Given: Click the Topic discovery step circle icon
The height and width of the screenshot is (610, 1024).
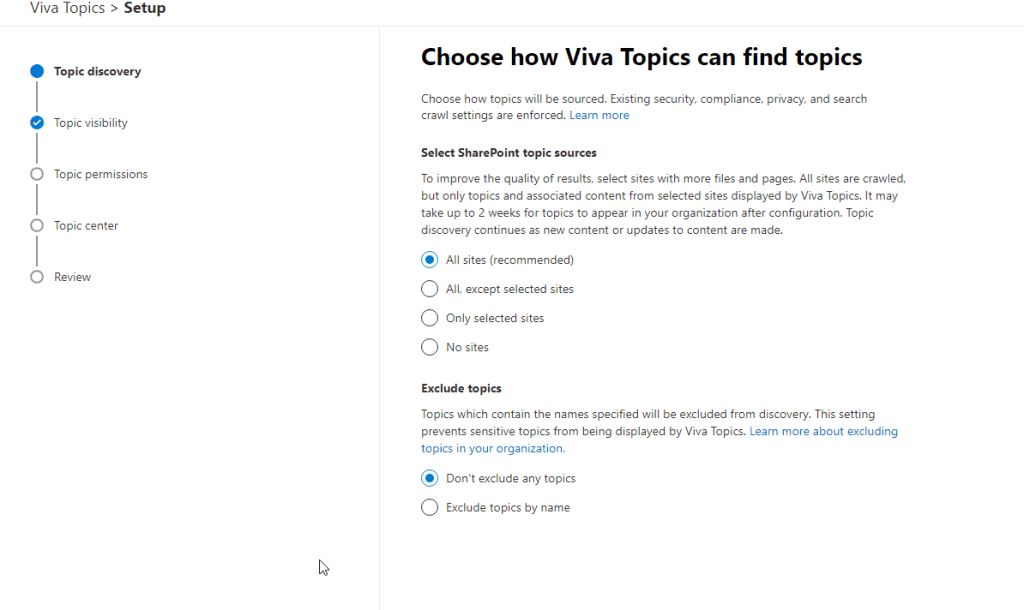Looking at the screenshot, I should (x=37, y=71).
